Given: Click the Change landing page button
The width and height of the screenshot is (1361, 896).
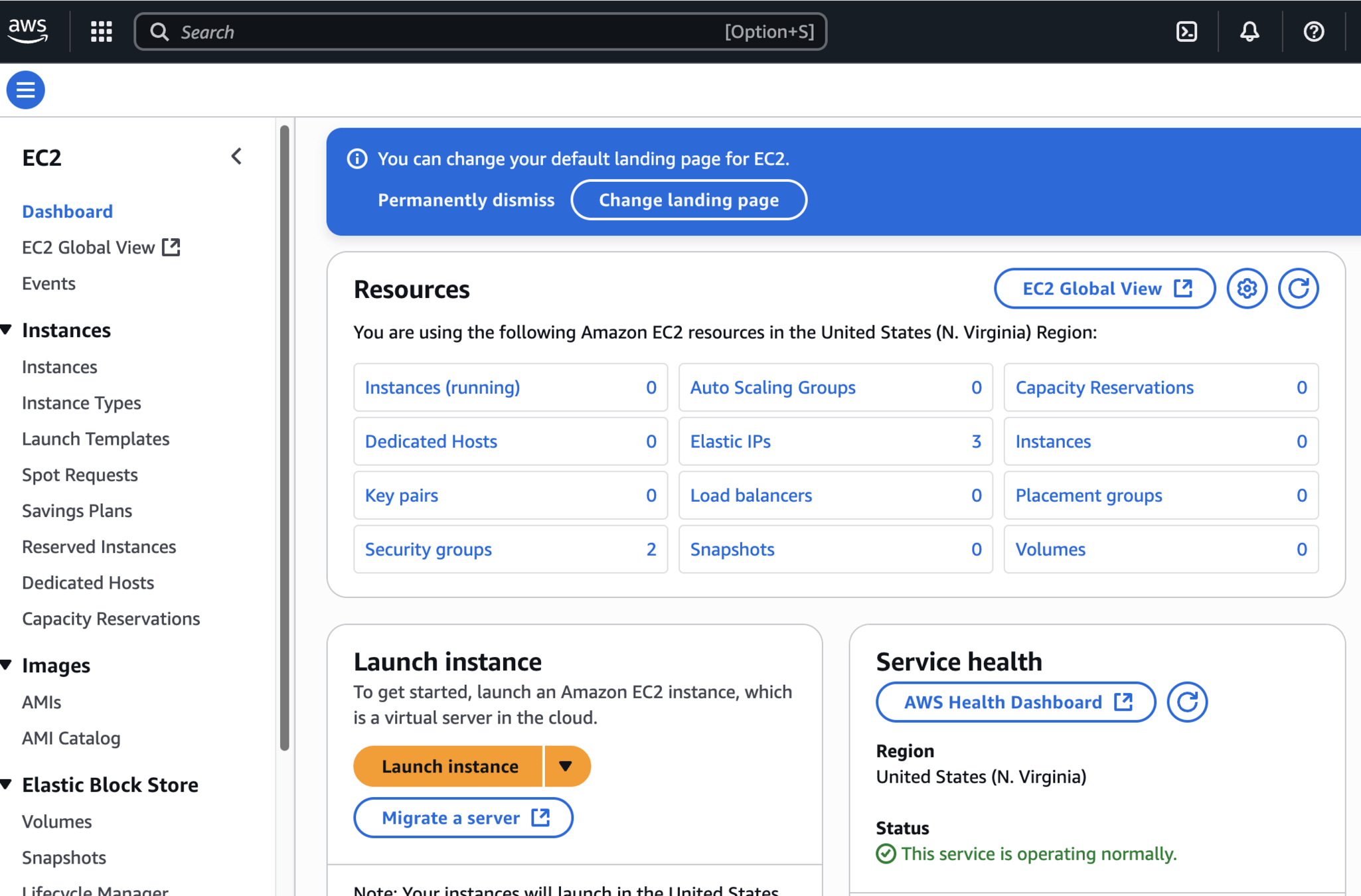Looking at the screenshot, I should (x=688, y=200).
